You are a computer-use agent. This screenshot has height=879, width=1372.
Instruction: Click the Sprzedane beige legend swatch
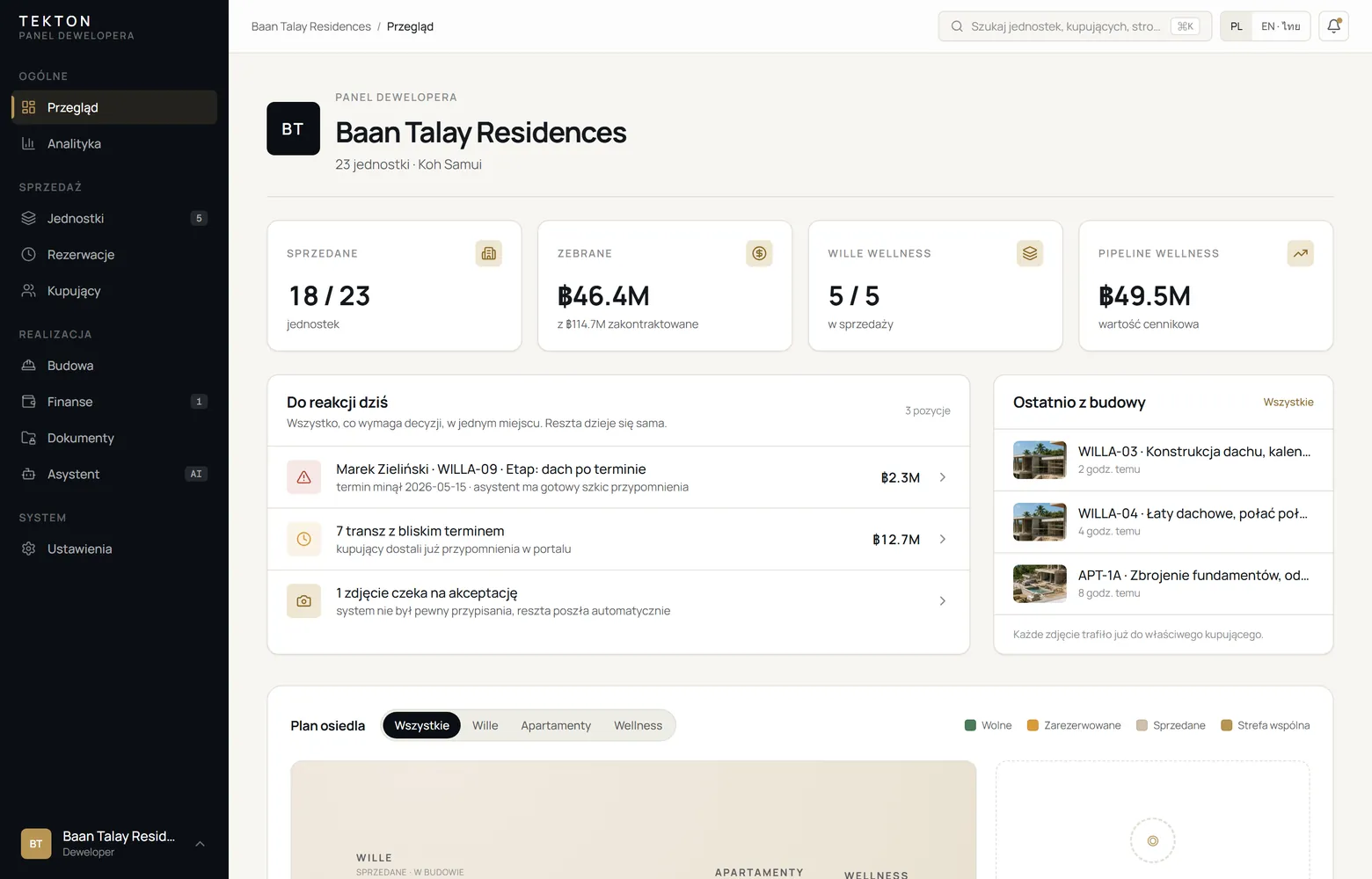(1142, 725)
